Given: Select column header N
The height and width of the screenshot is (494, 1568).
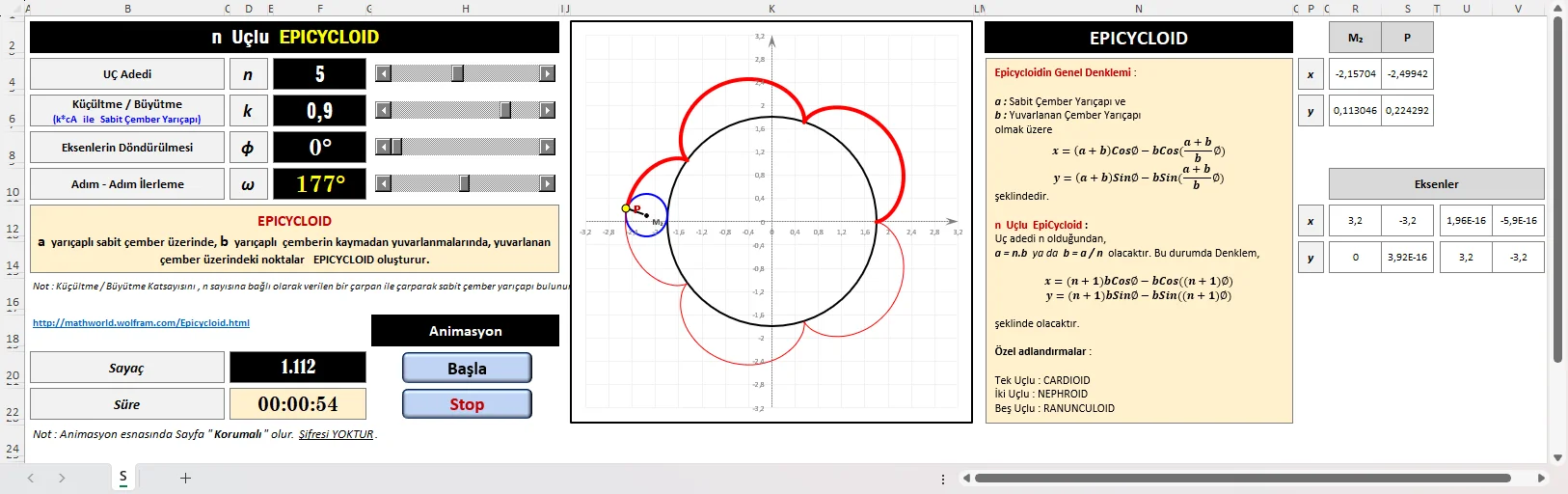Looking at the screenshot, I should [1139, 9].
